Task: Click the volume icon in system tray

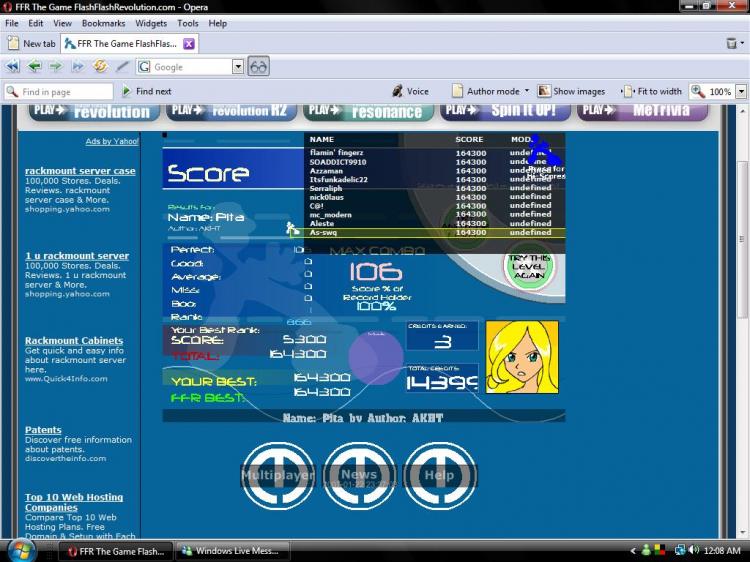Action: tap(696, 551)
